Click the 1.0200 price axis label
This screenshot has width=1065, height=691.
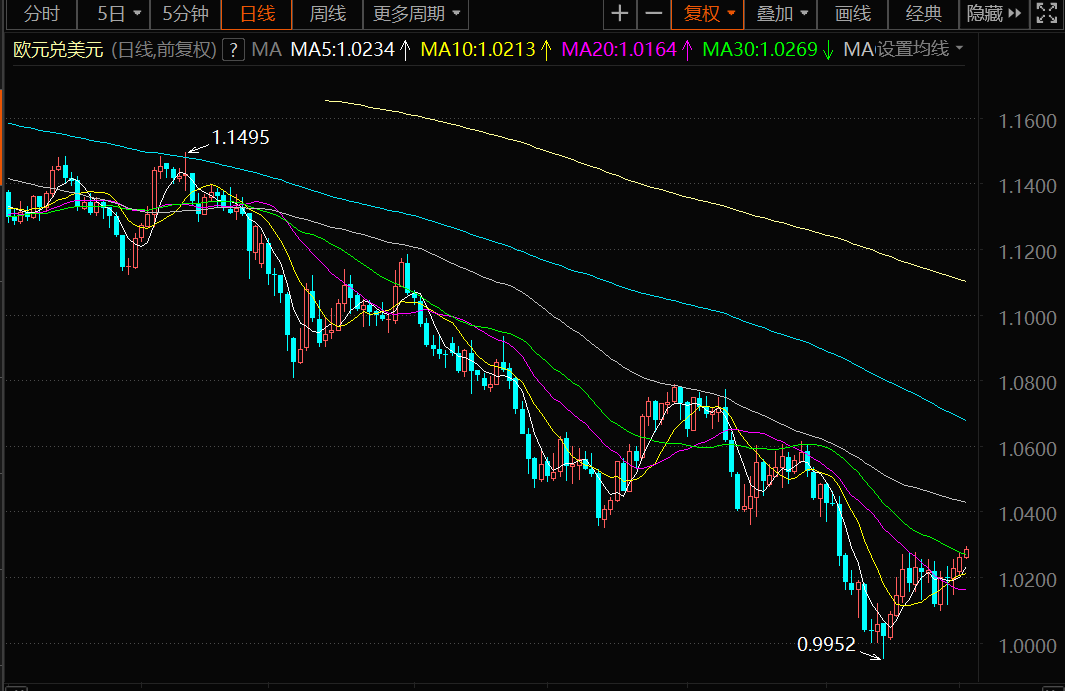click(1027, 580)
